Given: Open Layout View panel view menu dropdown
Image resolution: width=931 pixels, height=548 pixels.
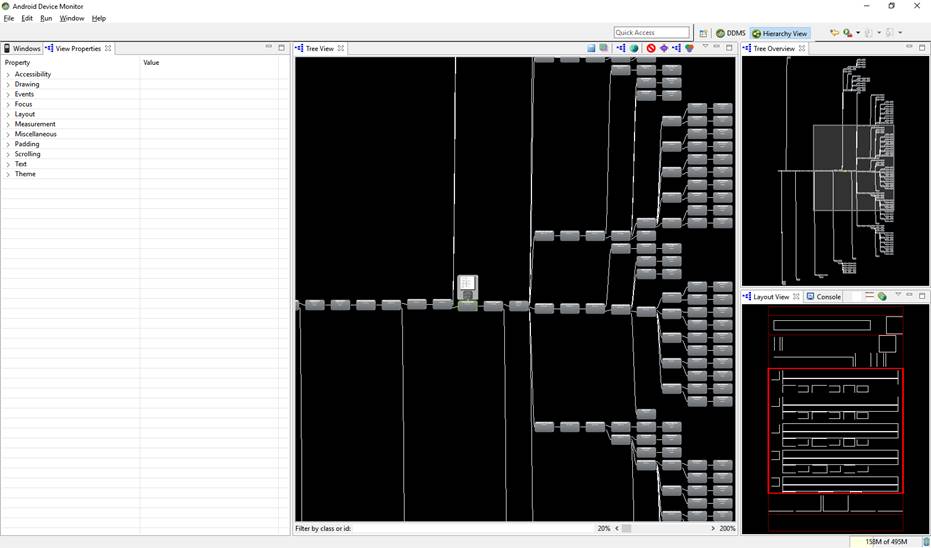Looking at the screenshot, I should coord(898,294).
